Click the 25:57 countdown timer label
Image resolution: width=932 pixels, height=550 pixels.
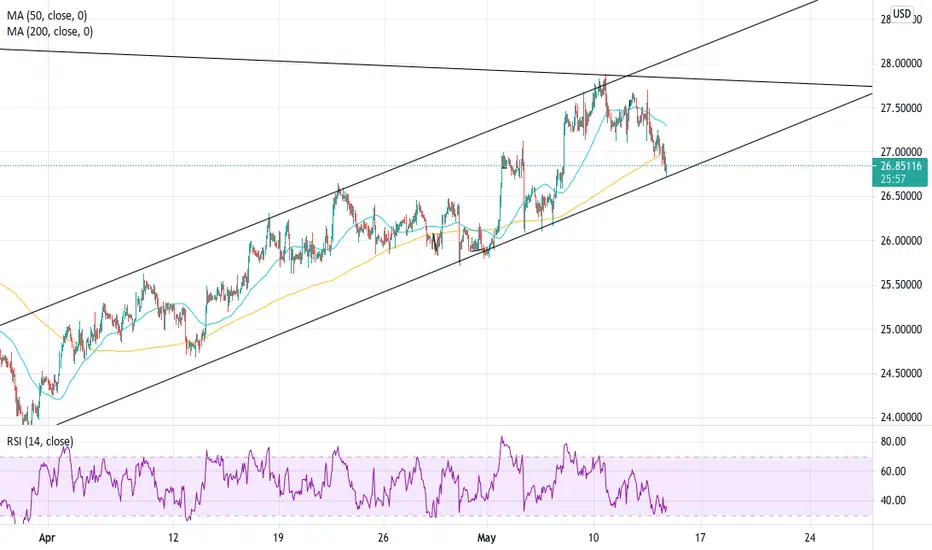[x=893, y=179]
